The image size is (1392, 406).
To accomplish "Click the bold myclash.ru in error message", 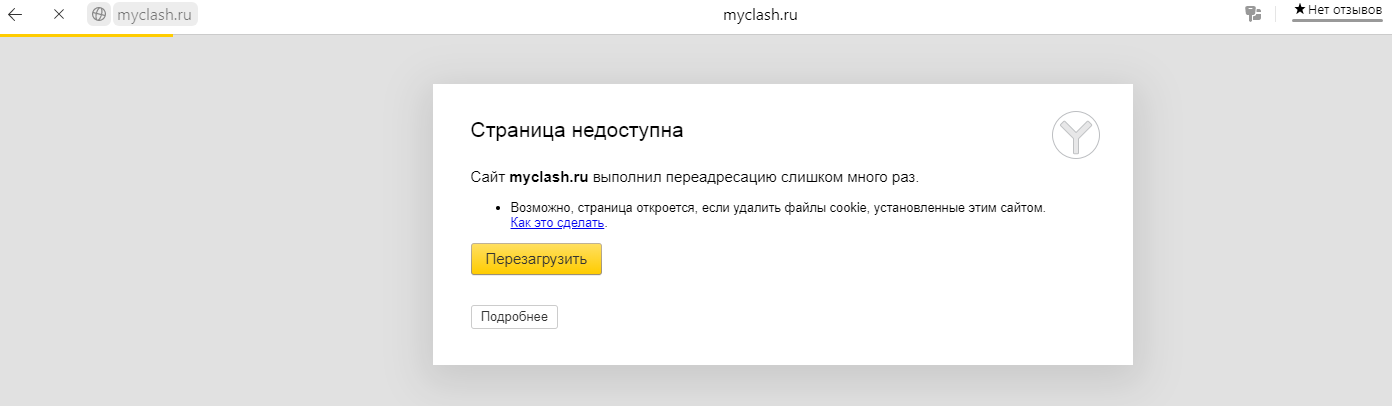I will coord(548,177).
